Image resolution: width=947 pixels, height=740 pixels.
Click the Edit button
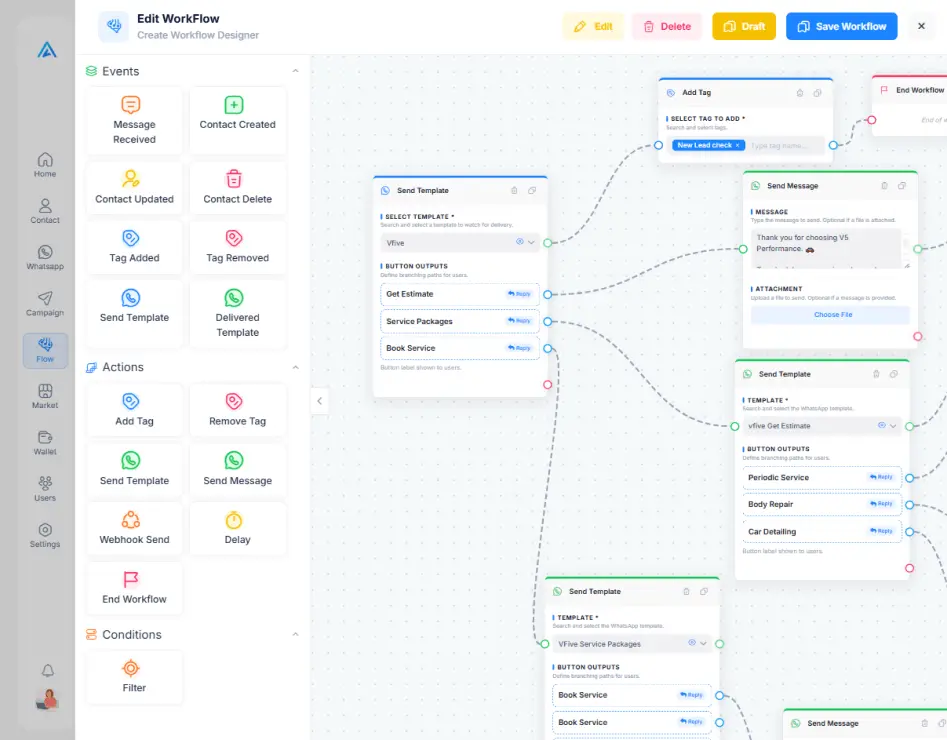click(593, 27)
